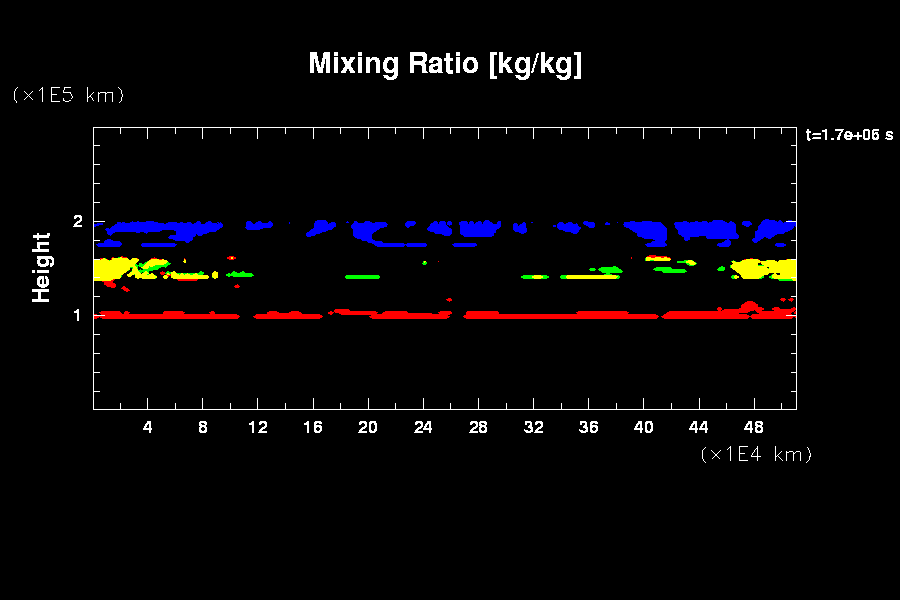Screen dimensions: 900x600
Task: Click the x-axis tick label 36
Action: (588, 427)
